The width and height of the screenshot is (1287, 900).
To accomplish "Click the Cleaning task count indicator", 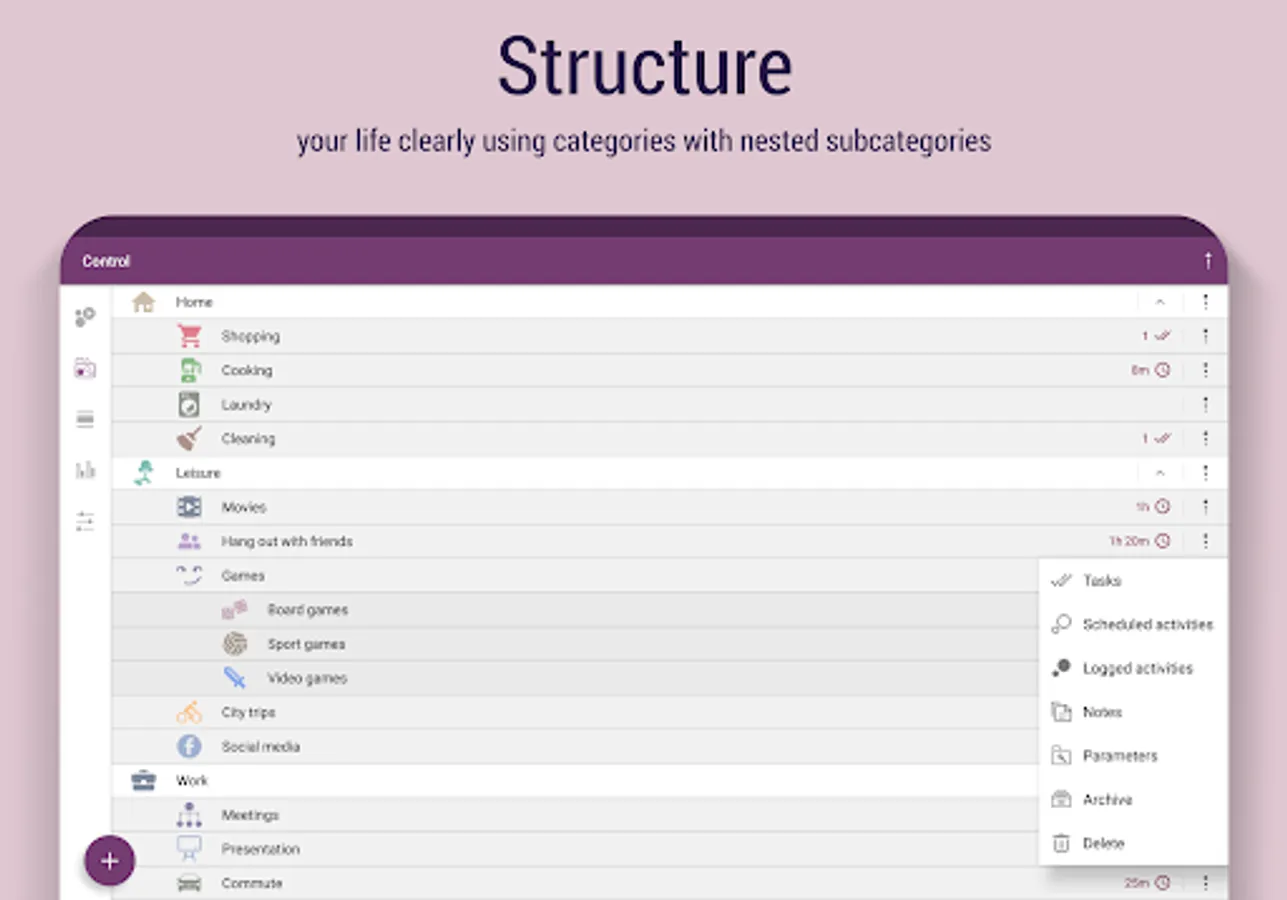I will coord(1156,438).
